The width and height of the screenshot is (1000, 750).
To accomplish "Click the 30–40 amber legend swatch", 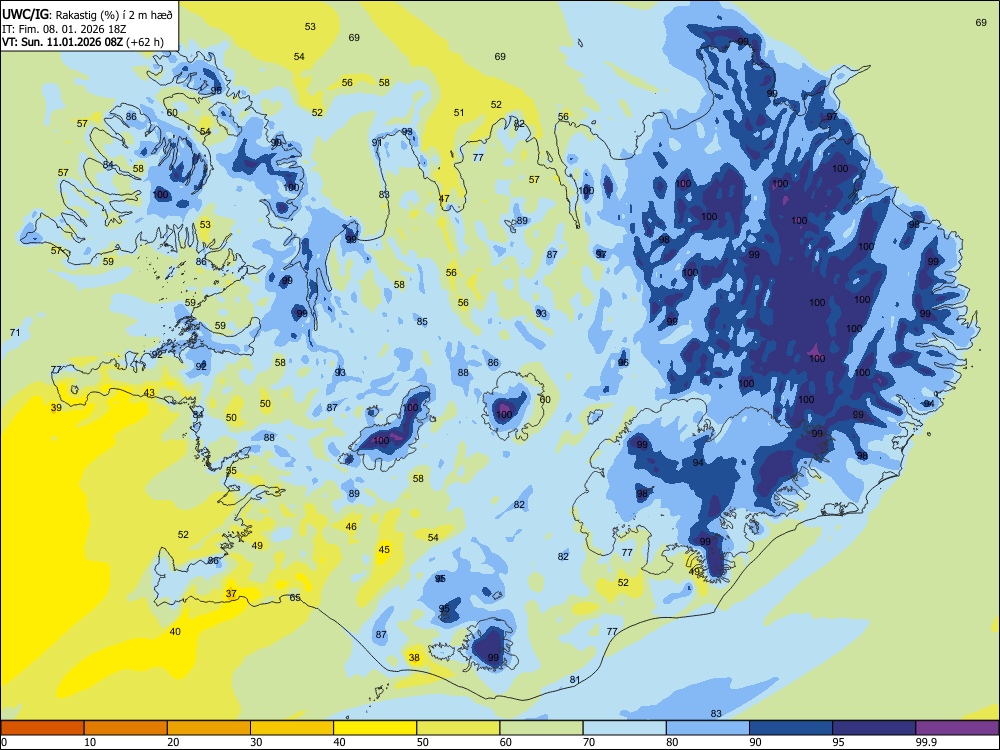I will (x=292, y=728).
